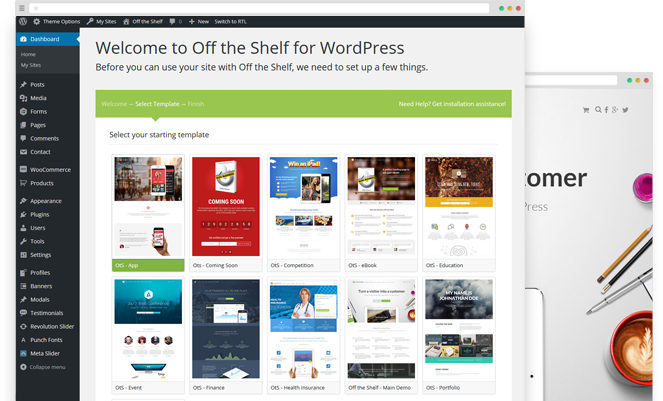Click the bookmark star in address bar
The height and width of the screenshot is (401, 663).
(36, 8)
